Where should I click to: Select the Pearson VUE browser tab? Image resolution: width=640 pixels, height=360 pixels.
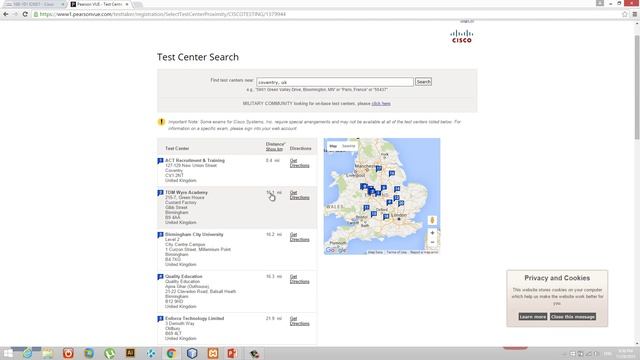pos(99,4)
